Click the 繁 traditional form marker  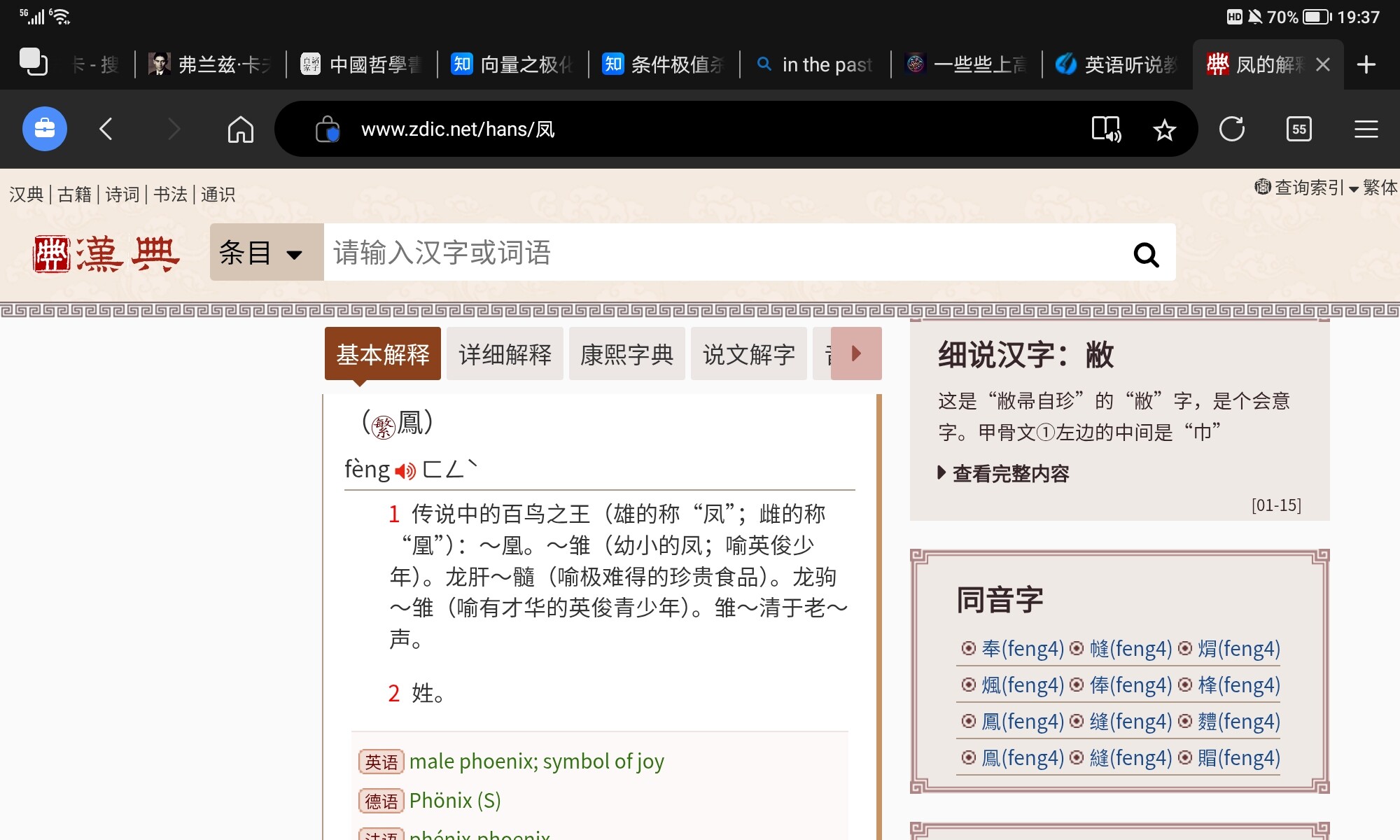point(383,426)
